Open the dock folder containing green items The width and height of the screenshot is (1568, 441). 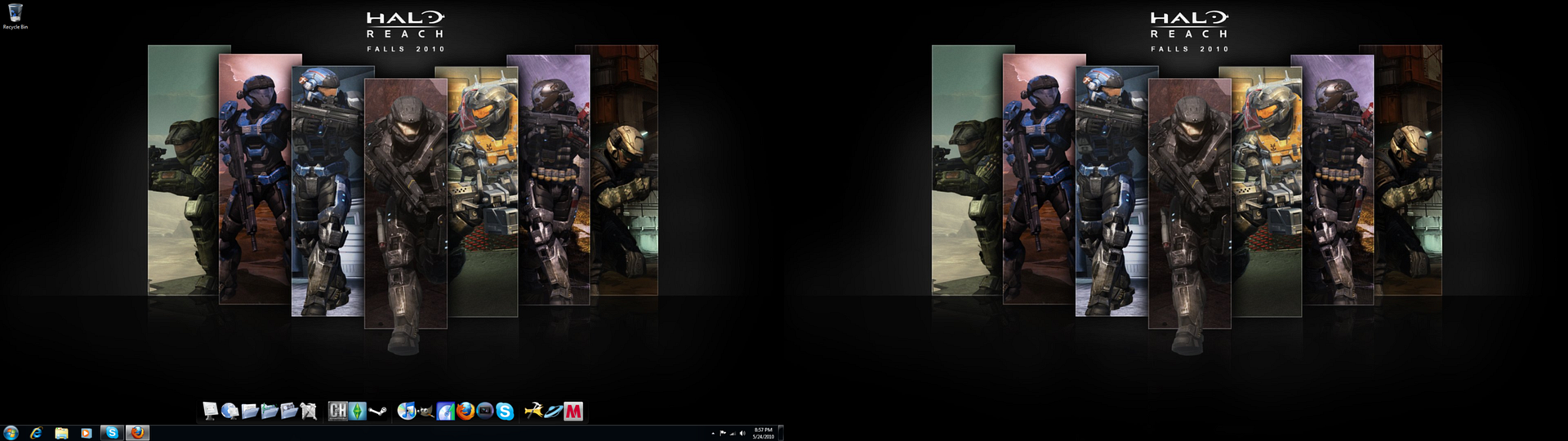(x=269, y=411)
